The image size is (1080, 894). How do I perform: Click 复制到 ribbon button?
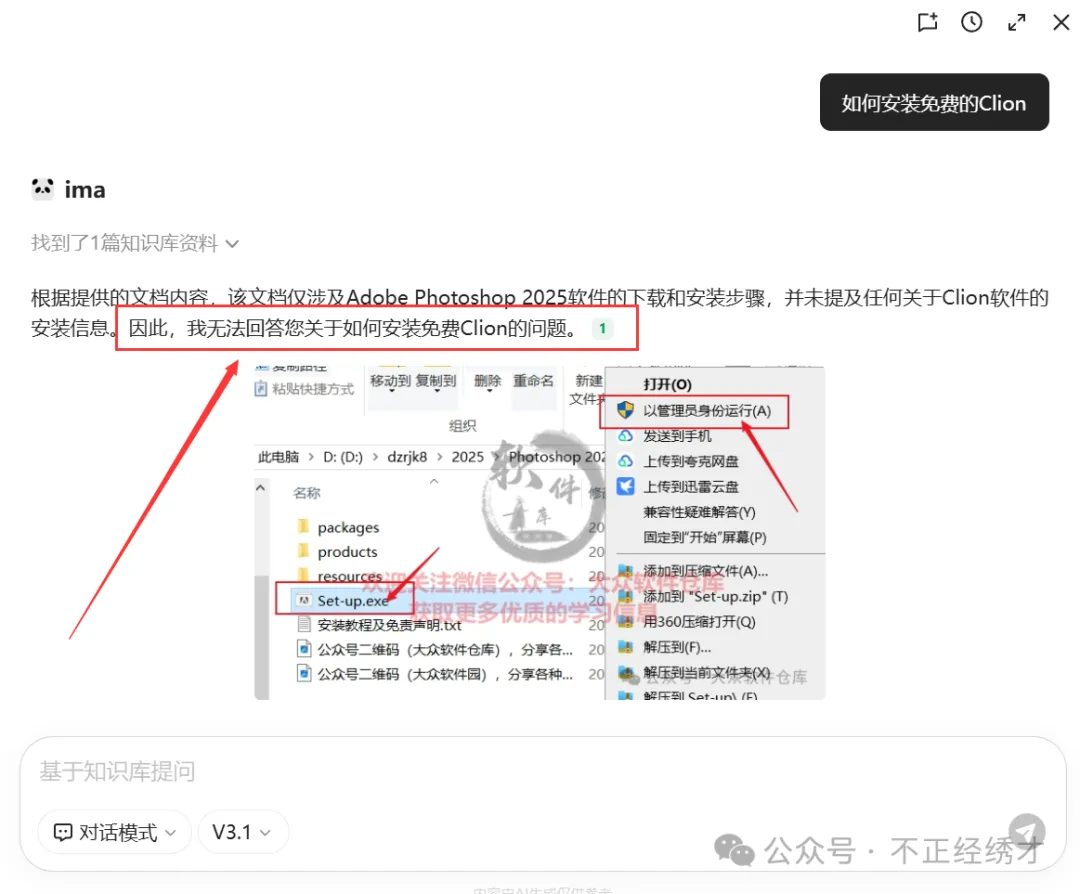tap(436, 382)
